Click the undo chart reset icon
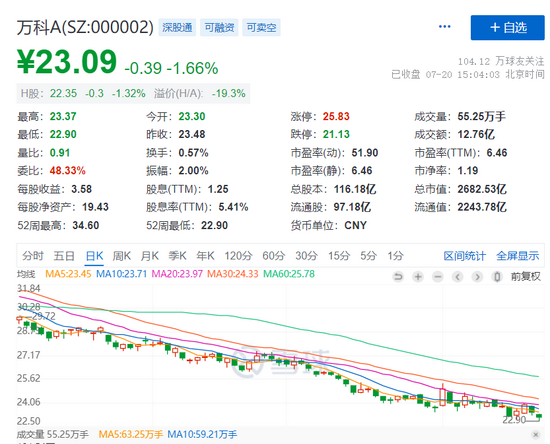550x444 pixels. tap(398, 277)
